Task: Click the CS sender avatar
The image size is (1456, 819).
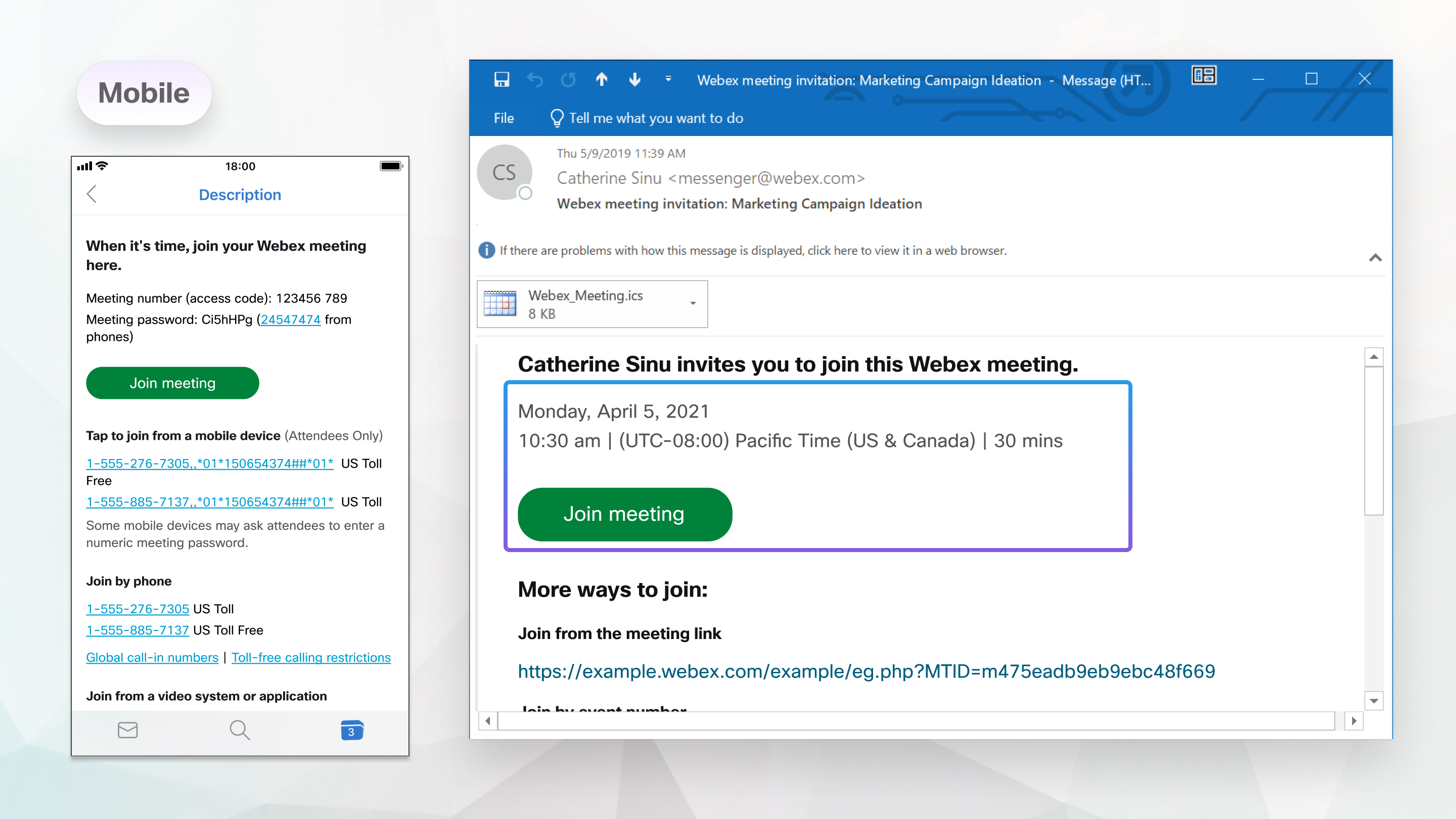Action: click(x=504, y=172)
